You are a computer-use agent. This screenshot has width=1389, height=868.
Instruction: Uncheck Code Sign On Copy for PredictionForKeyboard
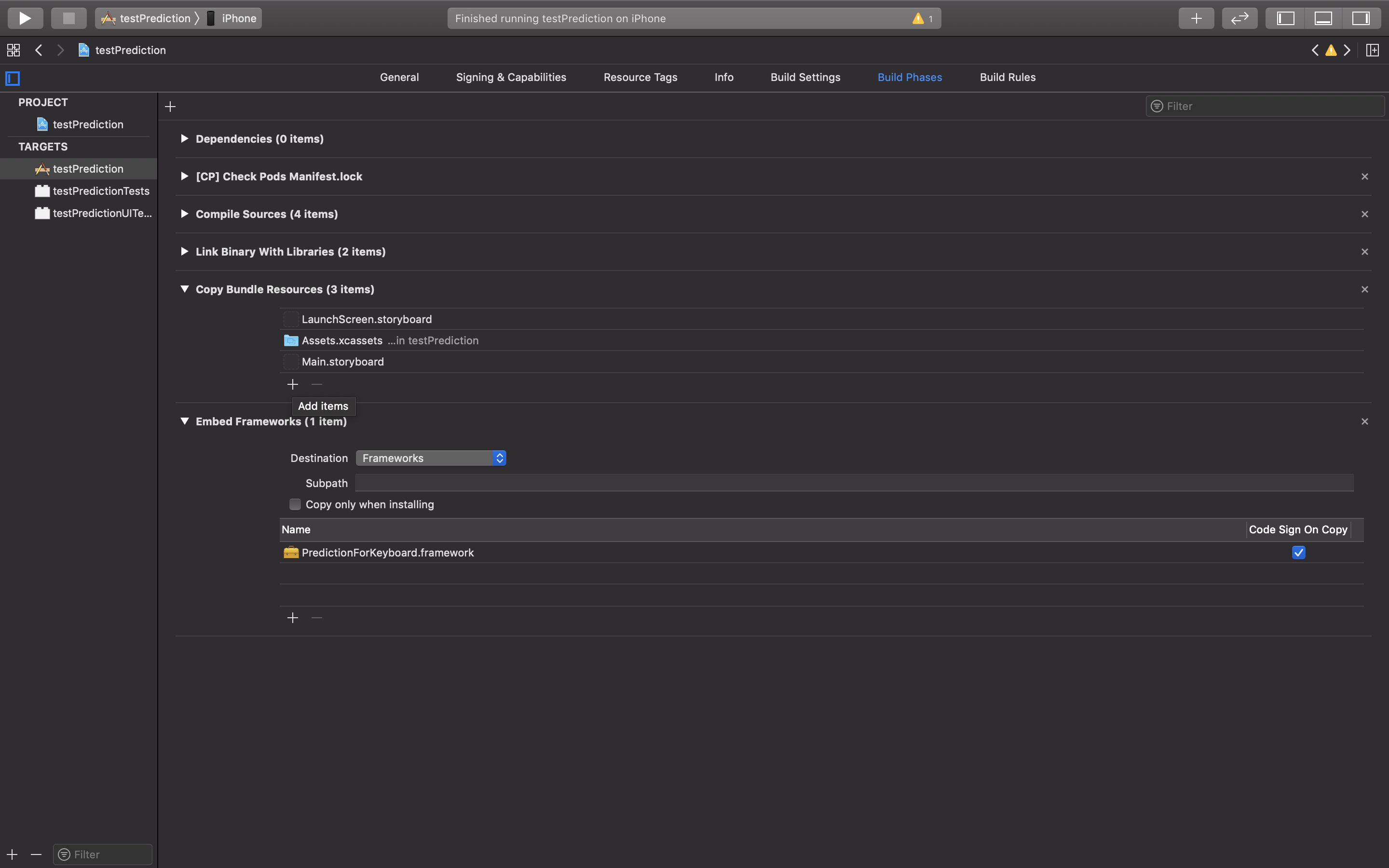(1298, 552)
